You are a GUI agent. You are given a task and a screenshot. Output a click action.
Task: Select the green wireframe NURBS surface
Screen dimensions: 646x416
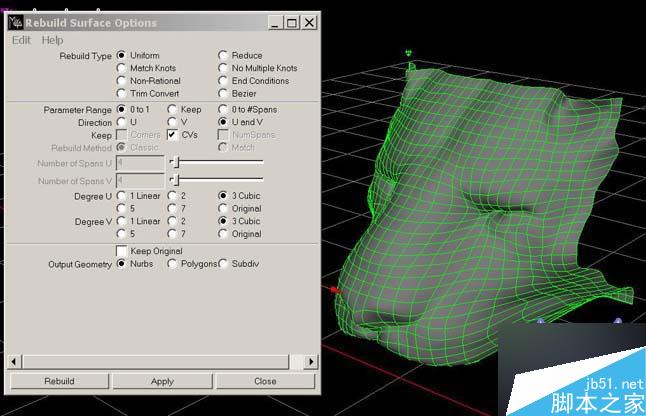click(478, 214)
